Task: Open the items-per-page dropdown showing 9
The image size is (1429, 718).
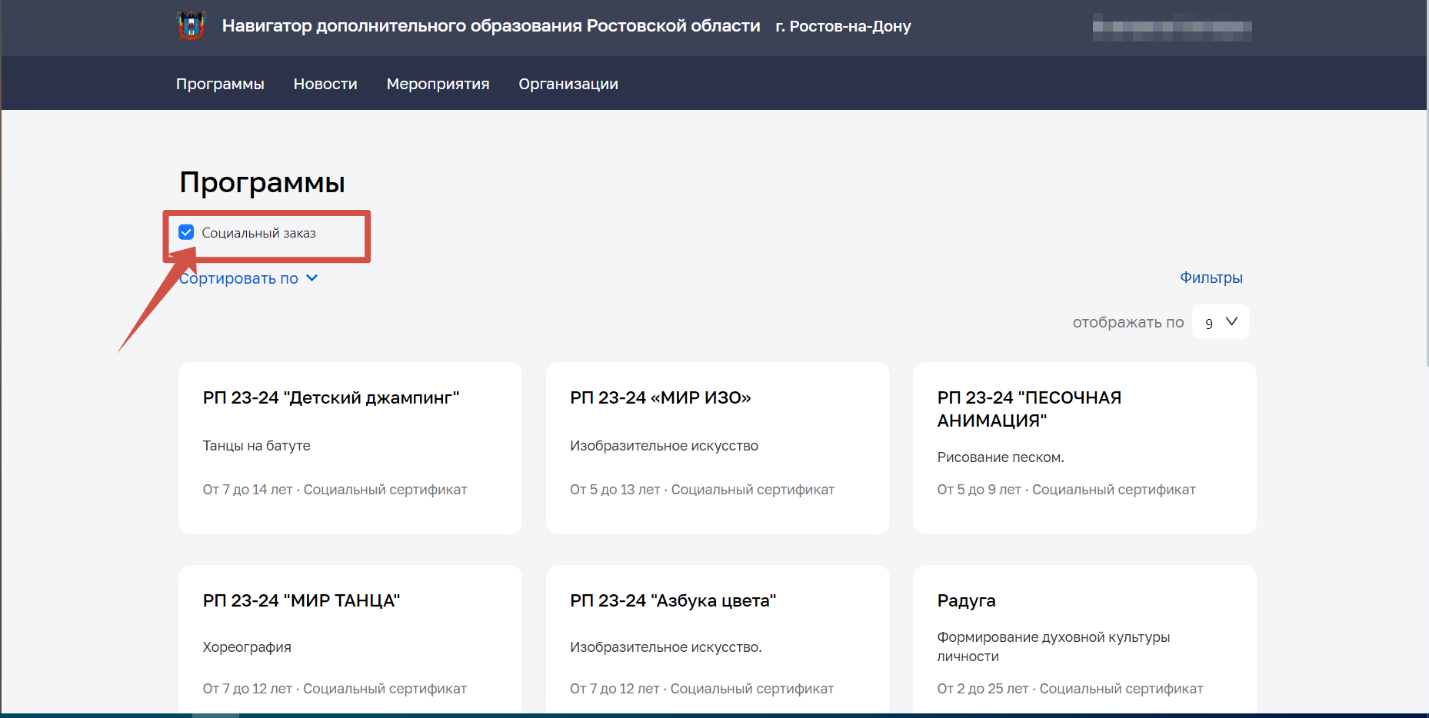Action: [x=1220, y=322]
